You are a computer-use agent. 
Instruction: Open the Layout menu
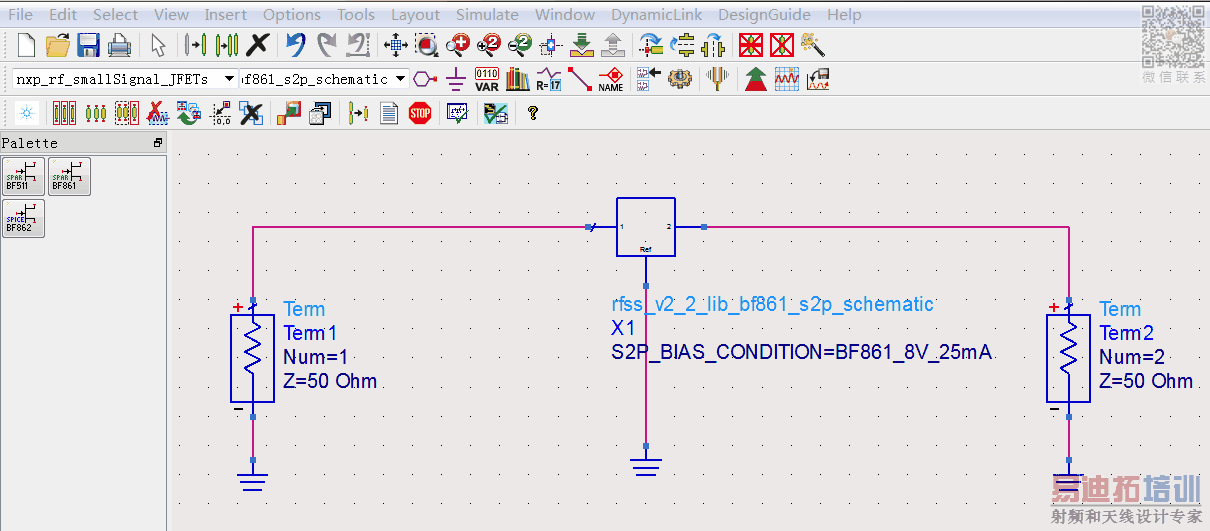tap(415, 14)
